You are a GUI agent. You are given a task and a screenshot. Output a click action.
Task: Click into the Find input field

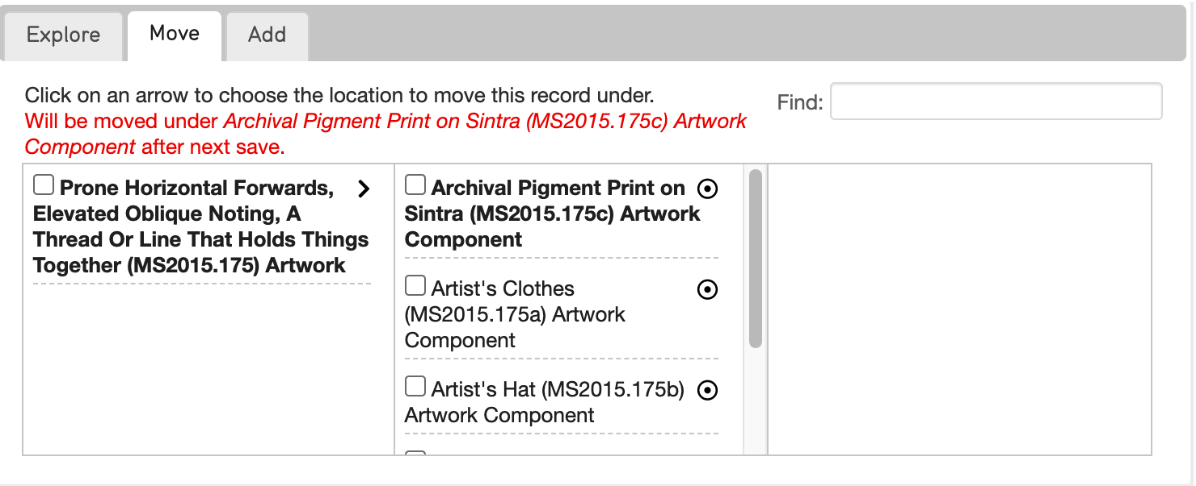(x=996, y=101)
